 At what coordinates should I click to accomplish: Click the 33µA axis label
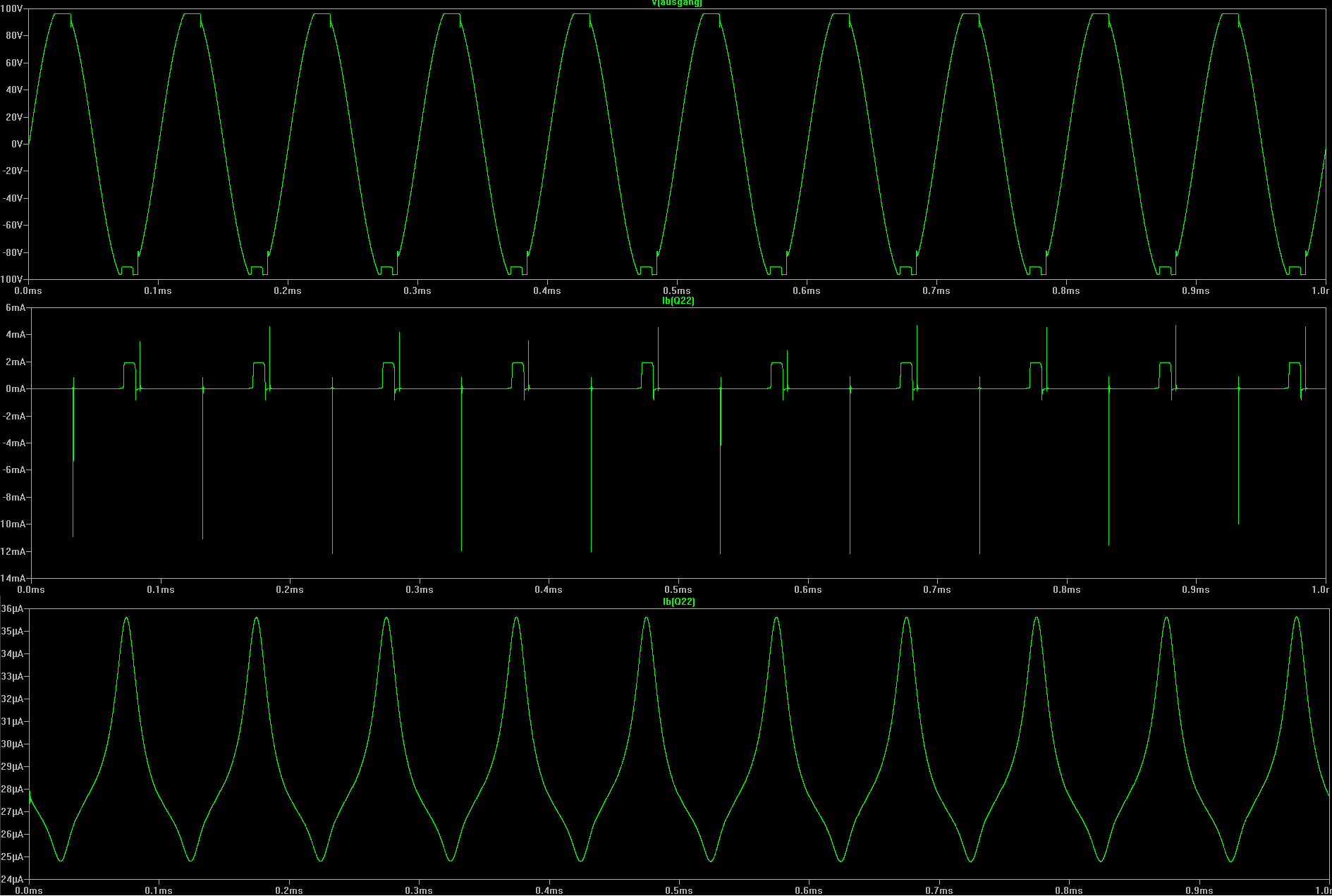tap(12, 676)
